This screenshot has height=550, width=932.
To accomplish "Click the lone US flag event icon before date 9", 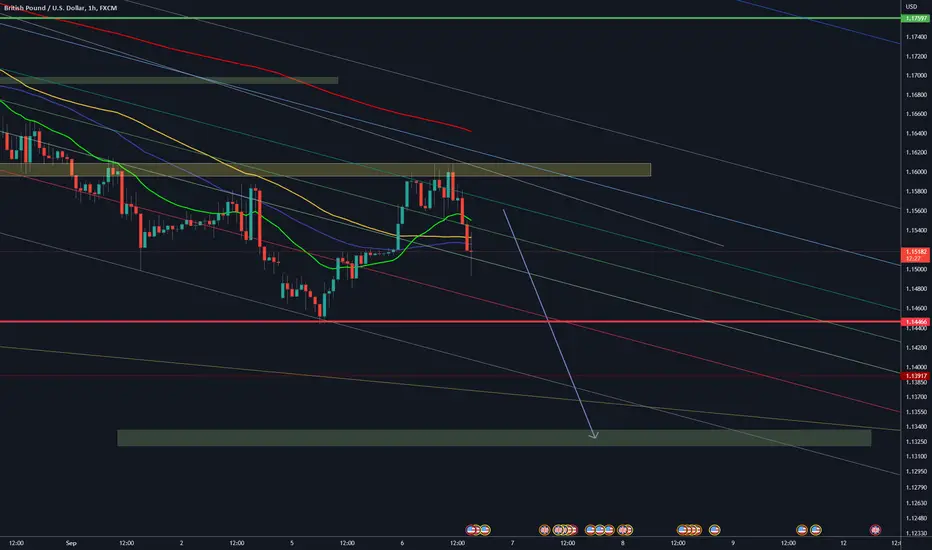I will pyautogui.click(x=714, y=529).
